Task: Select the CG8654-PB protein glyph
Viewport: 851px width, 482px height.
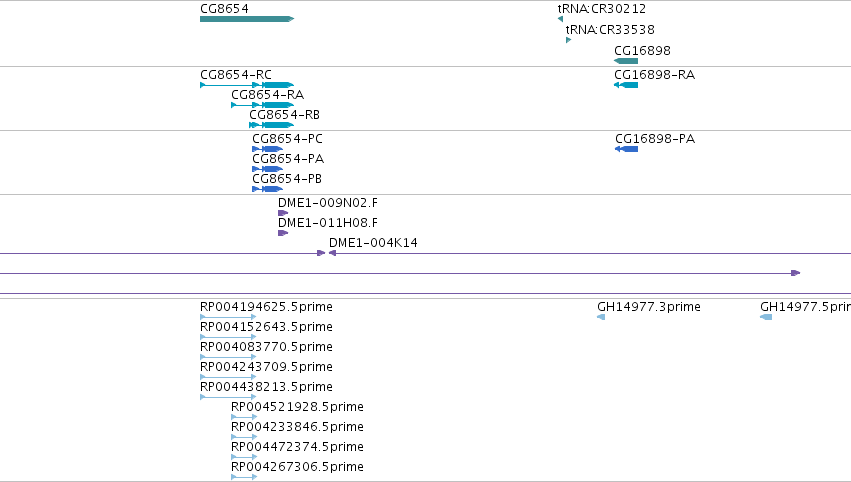Action: (268, 189)
